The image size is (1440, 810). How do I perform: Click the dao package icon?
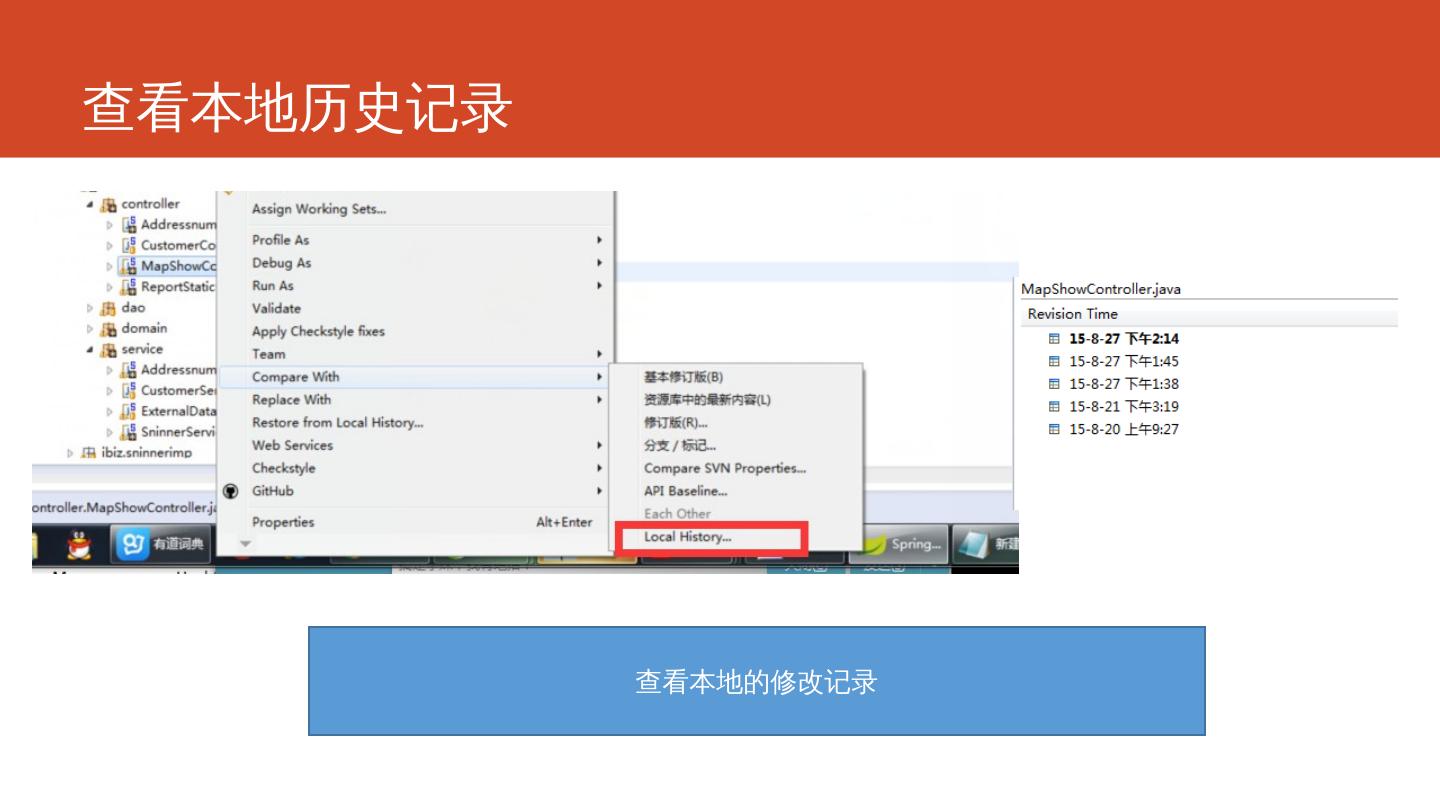[108, 308]
